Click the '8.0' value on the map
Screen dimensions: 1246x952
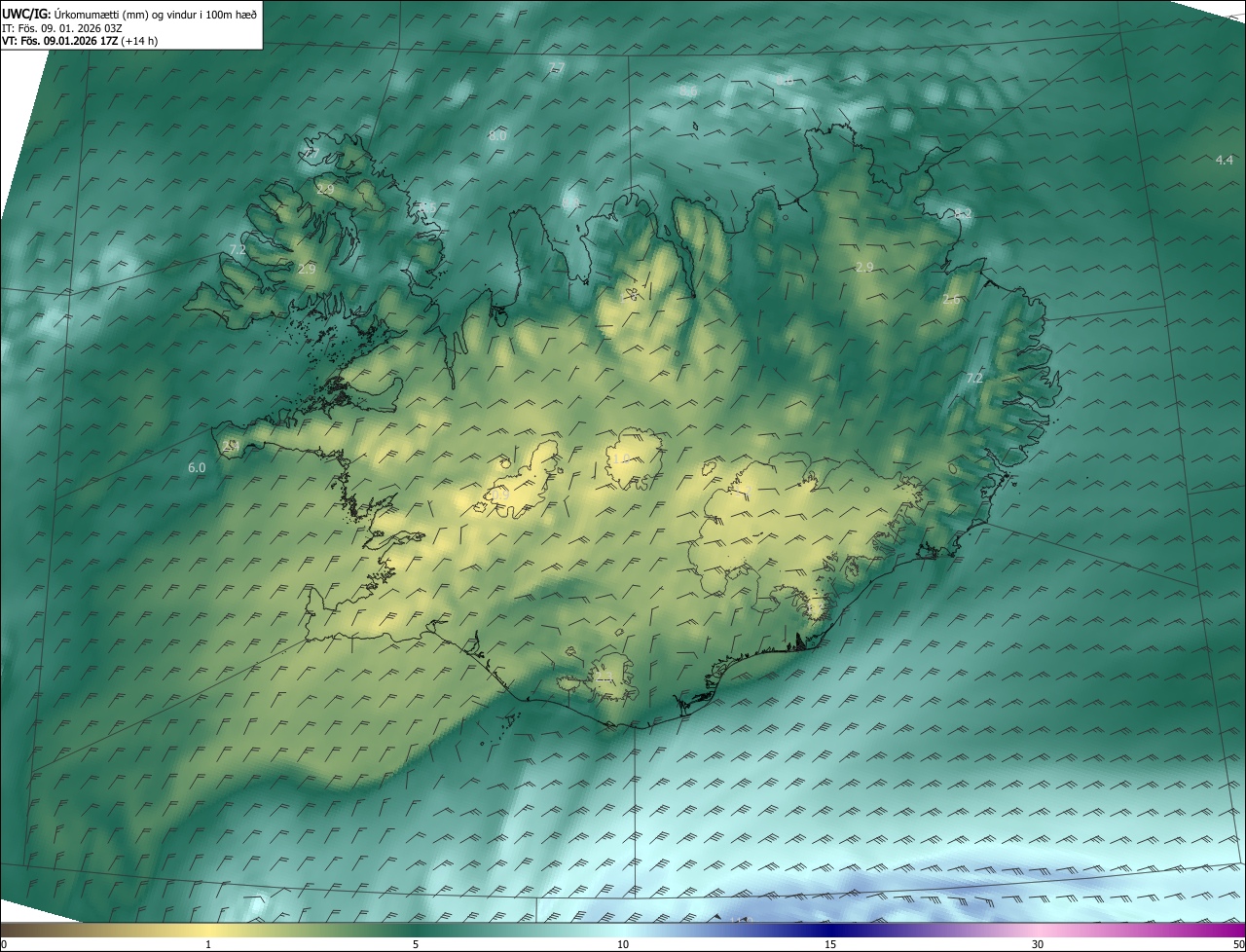click(x=497, y=135)
